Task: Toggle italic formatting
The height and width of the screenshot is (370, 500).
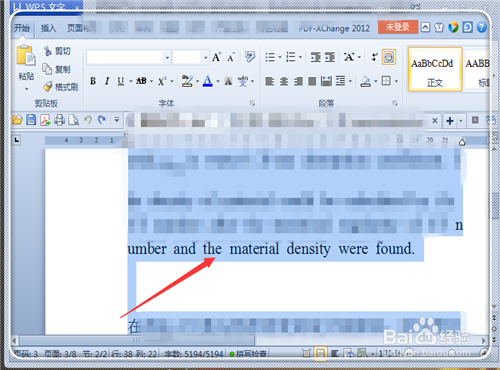Action: [107, 81]
